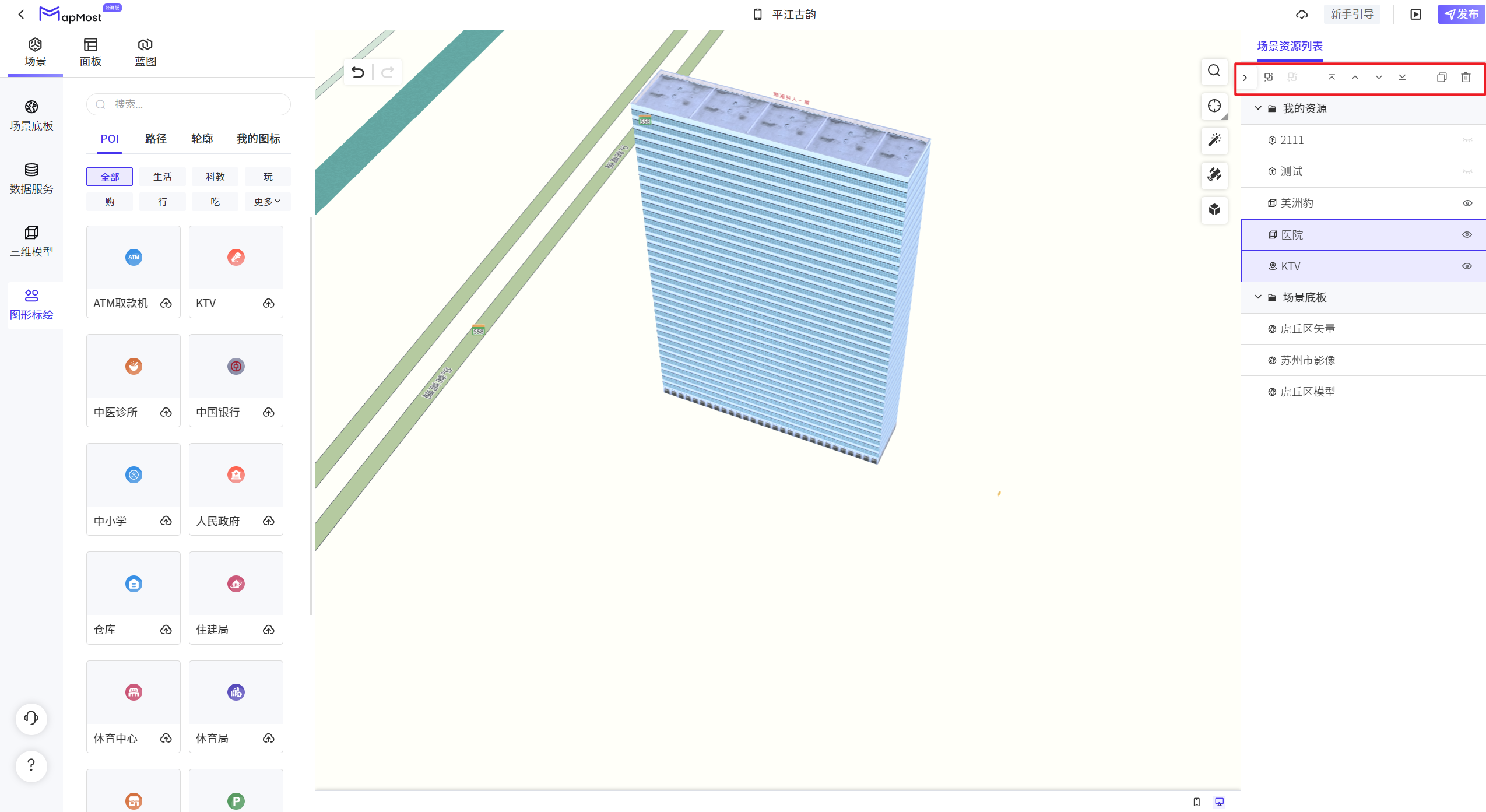Filter by 科教 category
Screen dimensions: 1486x812
point(215,177)
